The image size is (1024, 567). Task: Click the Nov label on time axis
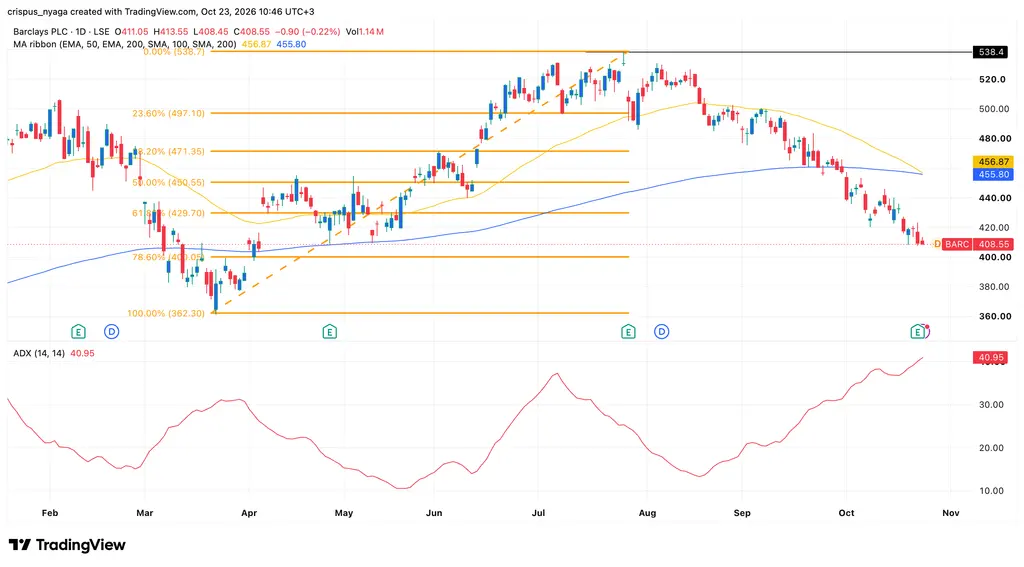pos(951,513)
